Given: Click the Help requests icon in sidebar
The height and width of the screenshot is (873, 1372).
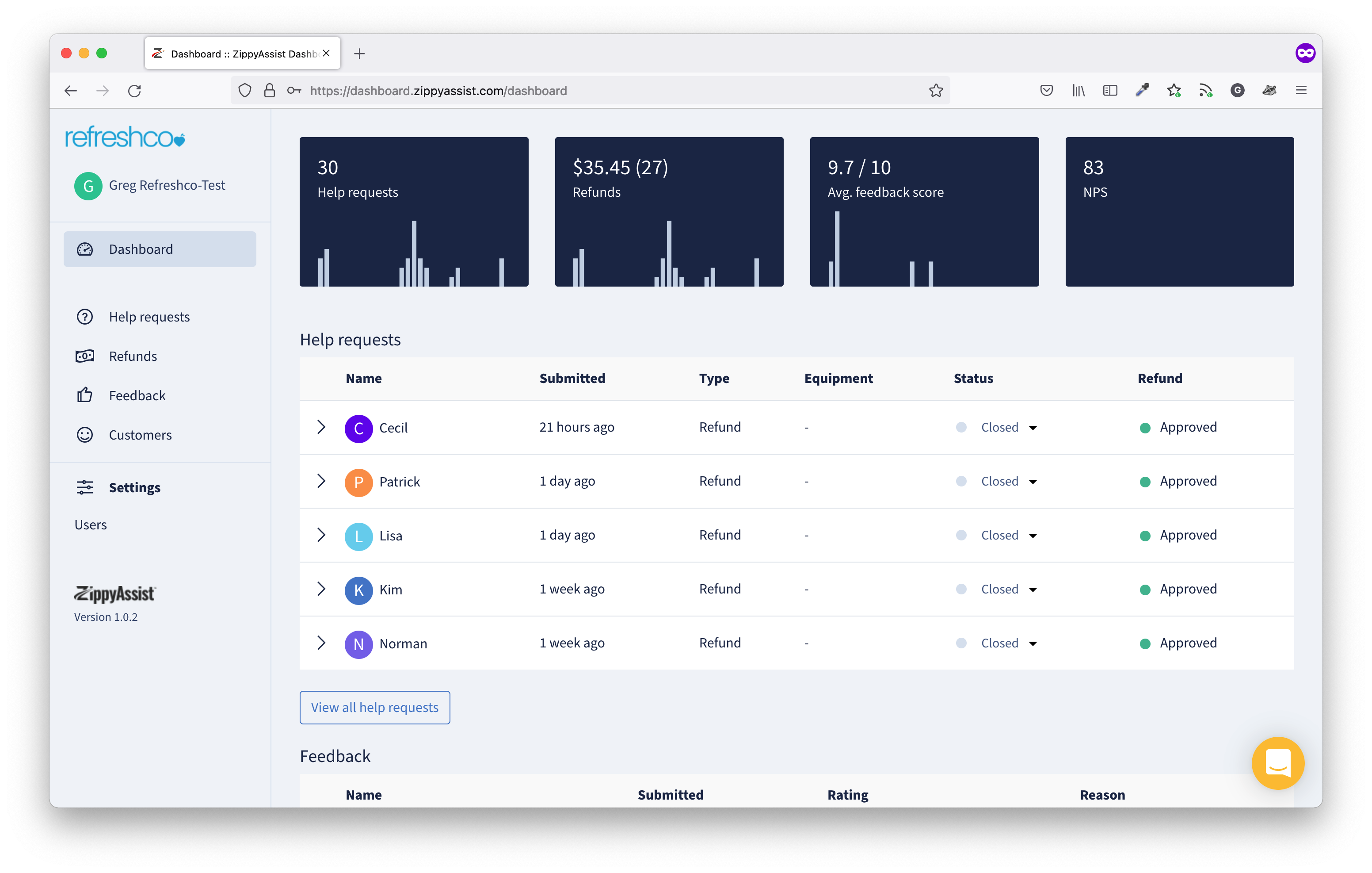Looking at the screenshot, I should point(86,316).
